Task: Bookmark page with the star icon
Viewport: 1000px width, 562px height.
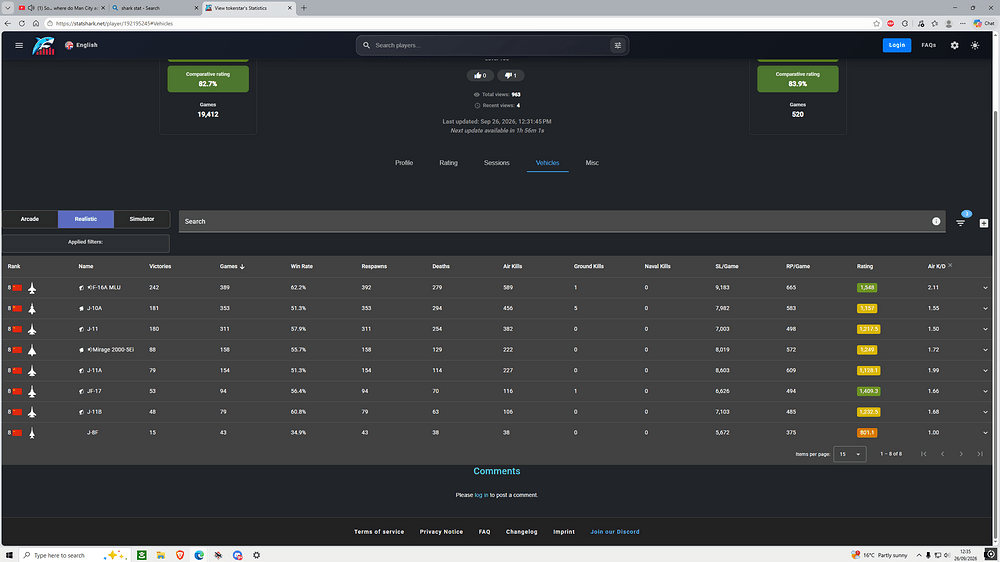Action: [x=876, y=24]
